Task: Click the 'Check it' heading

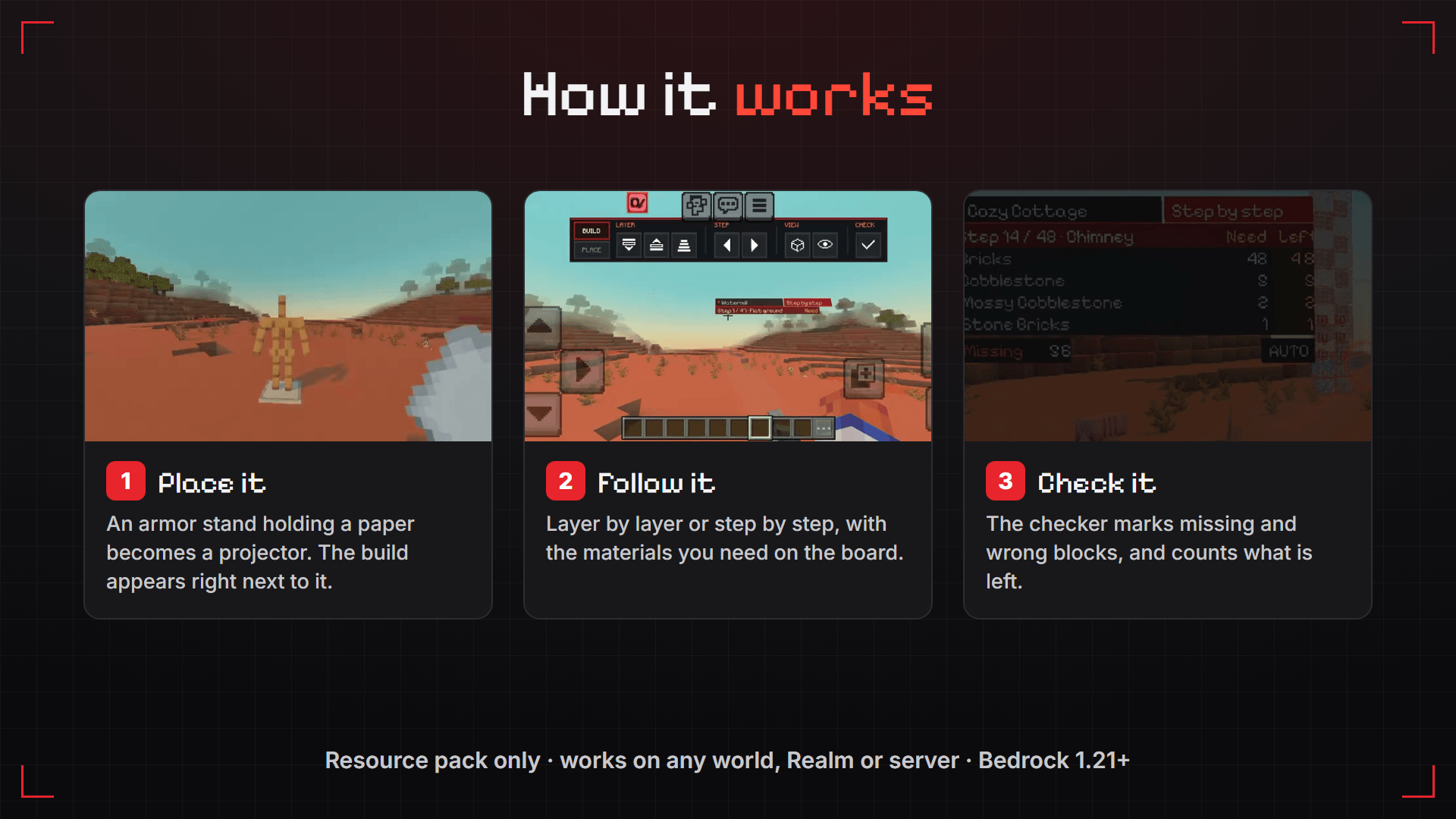Action: pyautogui.click(x=1097, y=483)
